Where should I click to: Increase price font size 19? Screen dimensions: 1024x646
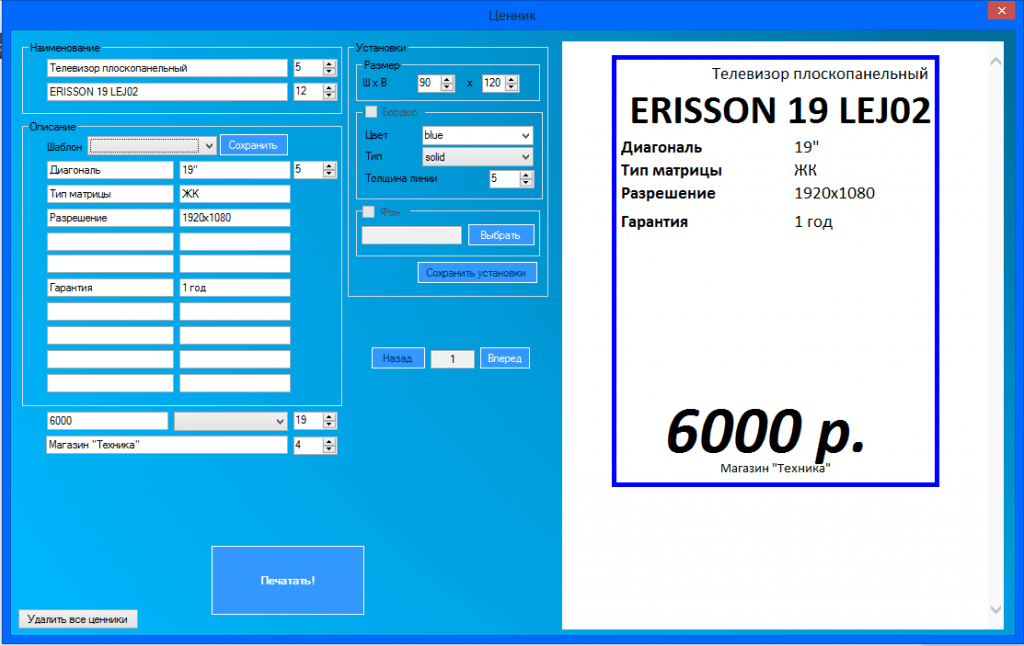click(x=329, y=417)
